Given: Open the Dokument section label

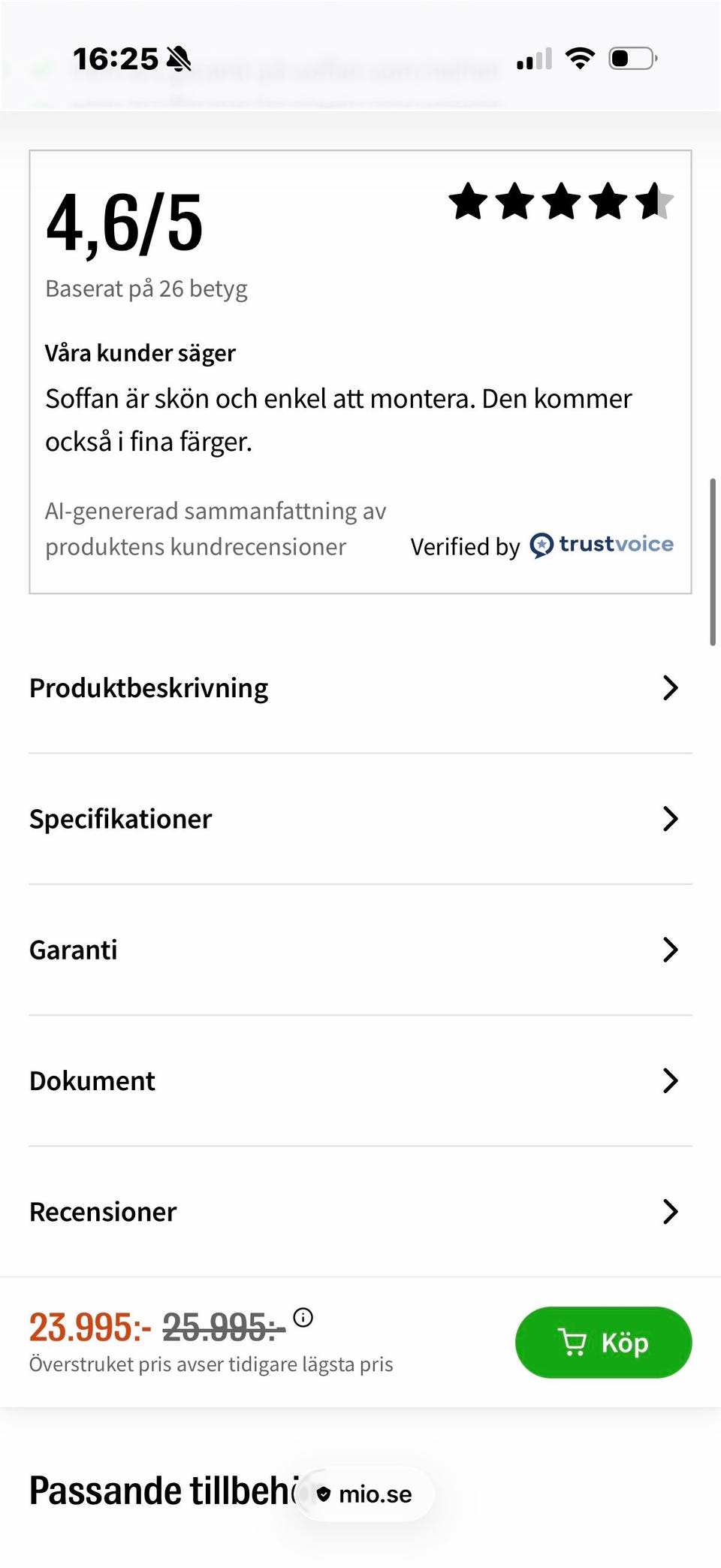Looking at the screenshot, I should click(x=92, y=1080).
